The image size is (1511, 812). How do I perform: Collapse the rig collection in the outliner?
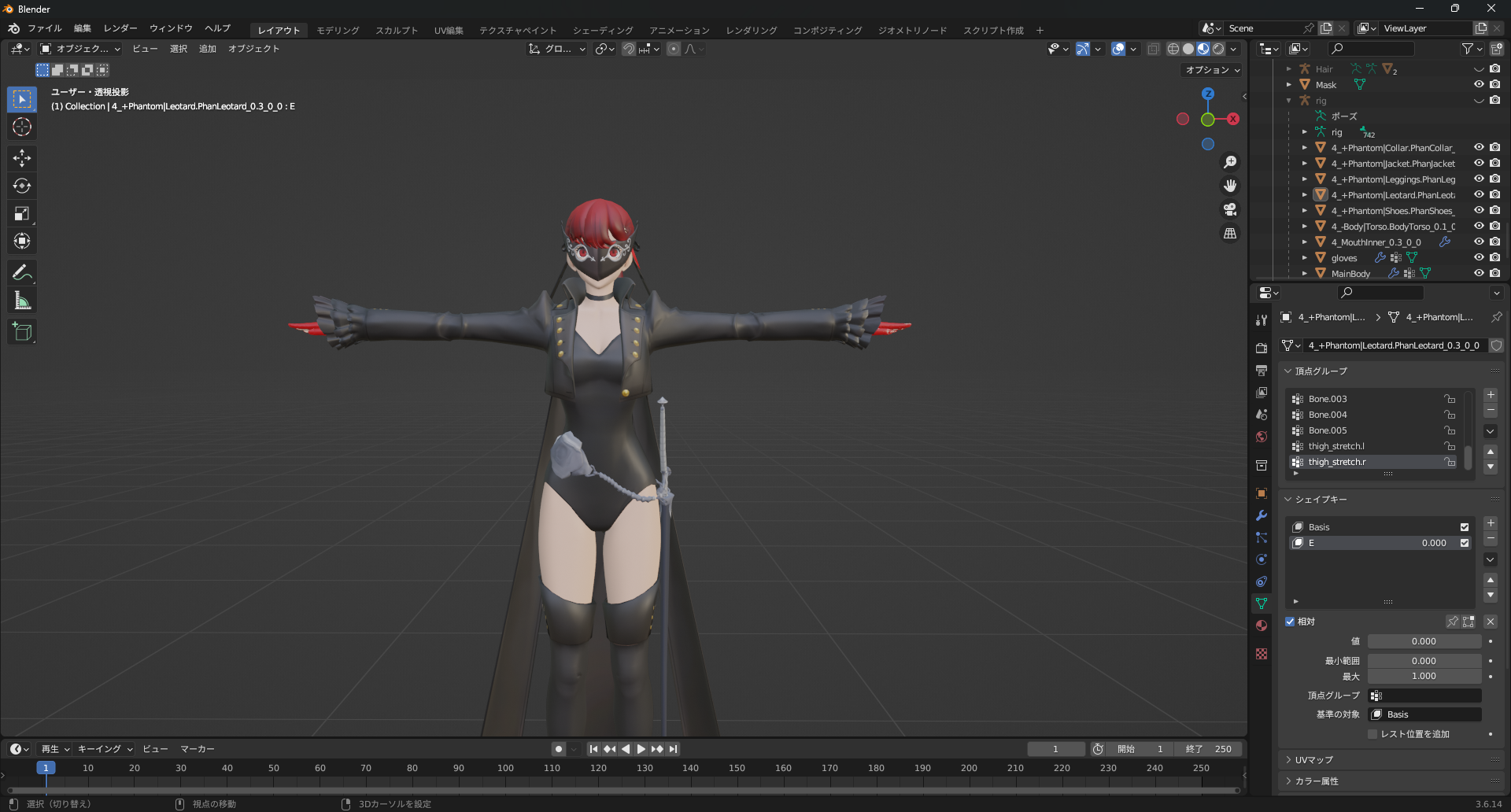pos(1289,101)
